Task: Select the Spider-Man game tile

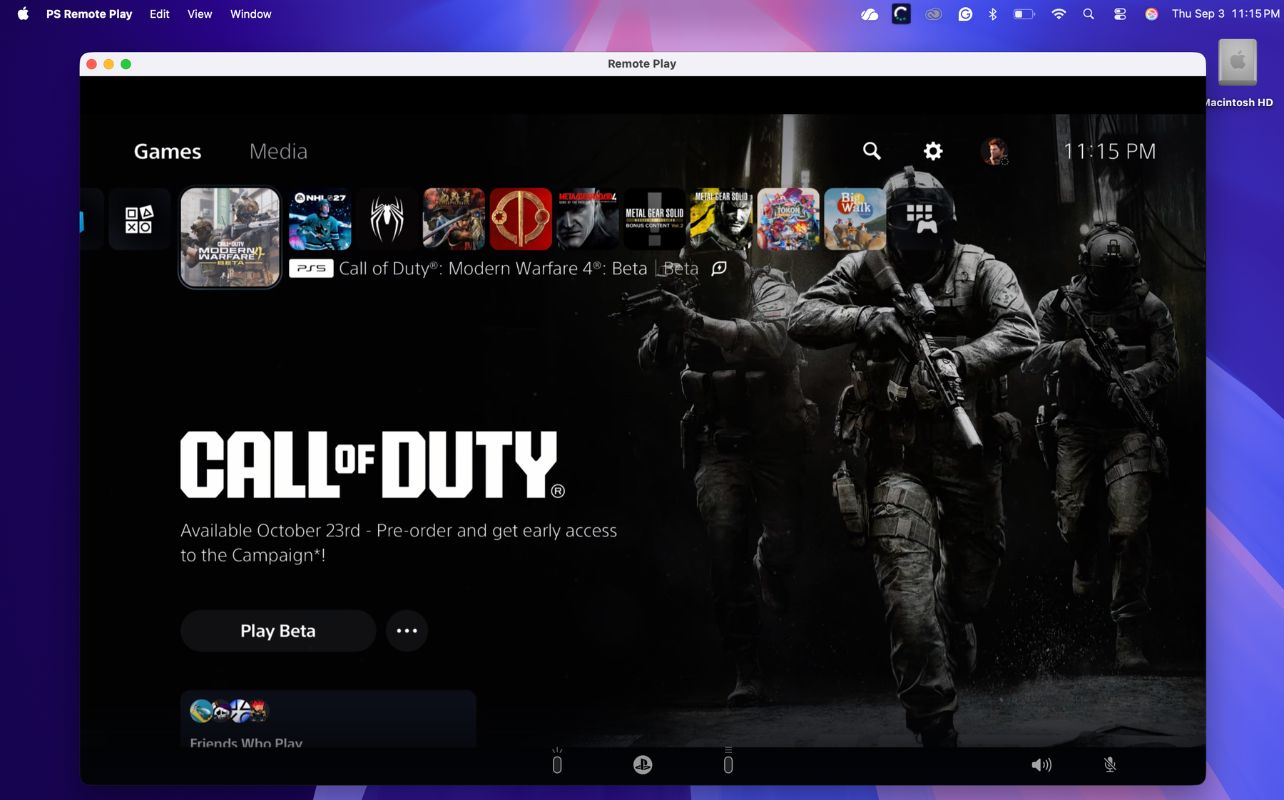Action: pyautogui.click(x=387, y=219)
